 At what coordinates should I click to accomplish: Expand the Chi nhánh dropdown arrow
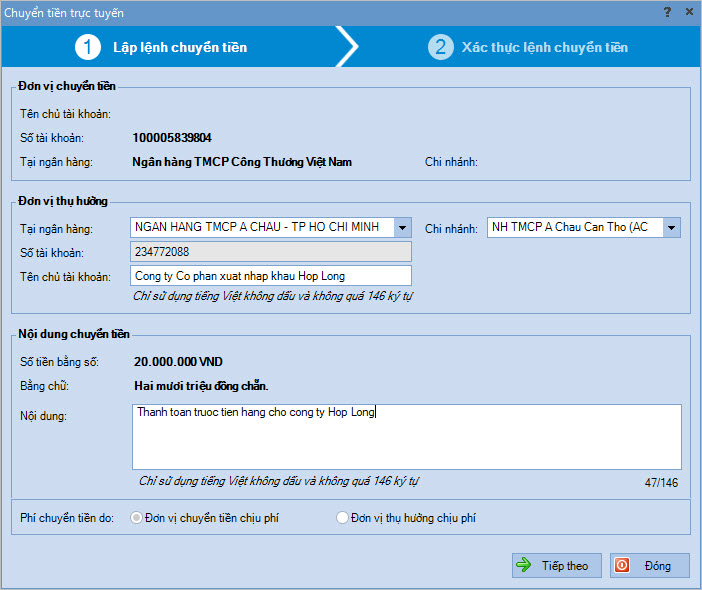(671, 228)
